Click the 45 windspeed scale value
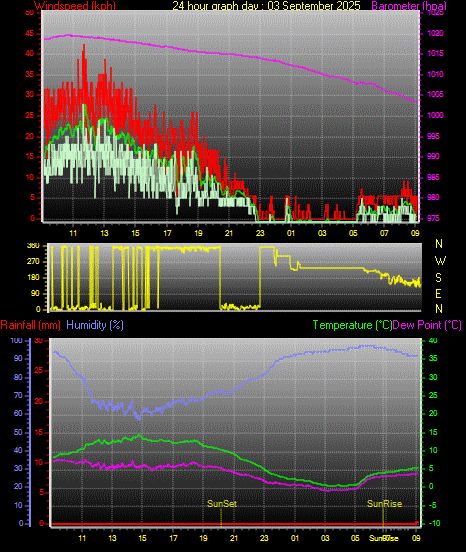Viewport: 466px width, 552px height. (x=30, y=34)
